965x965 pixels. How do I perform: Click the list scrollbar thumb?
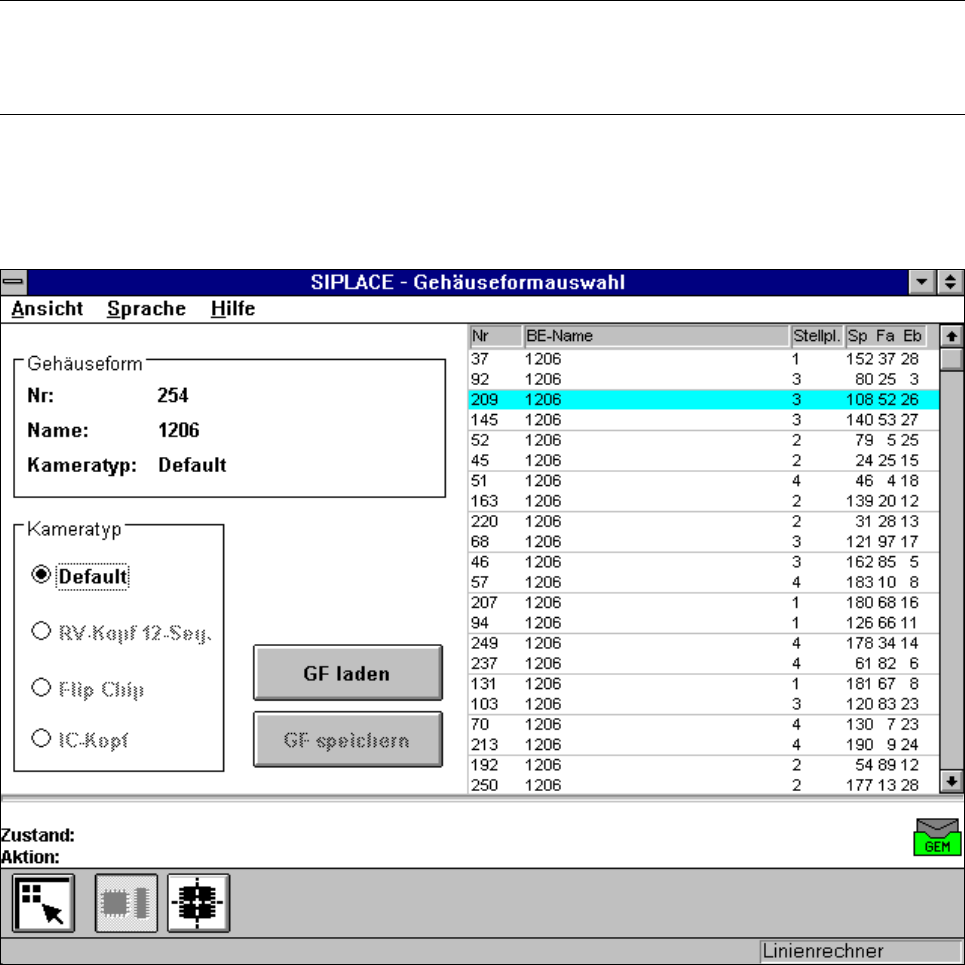(x=951, y=359)
